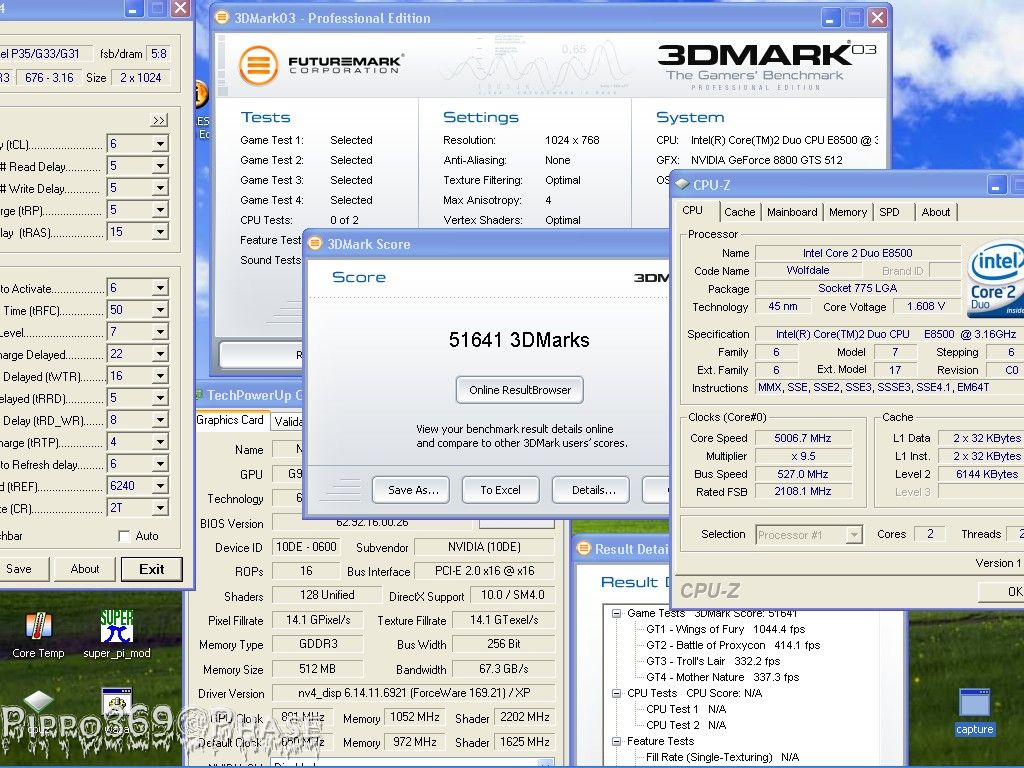This screenshot has height=768, width=1024.
Task: Open the Read Delay dropdown showing 5
Action: 160,166
